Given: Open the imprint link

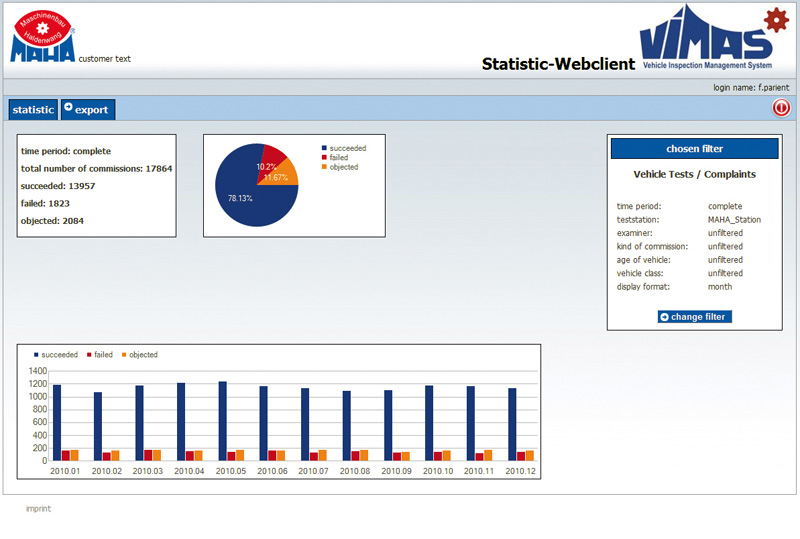Looking at the screenshot, I should click(x=38, y=509).
